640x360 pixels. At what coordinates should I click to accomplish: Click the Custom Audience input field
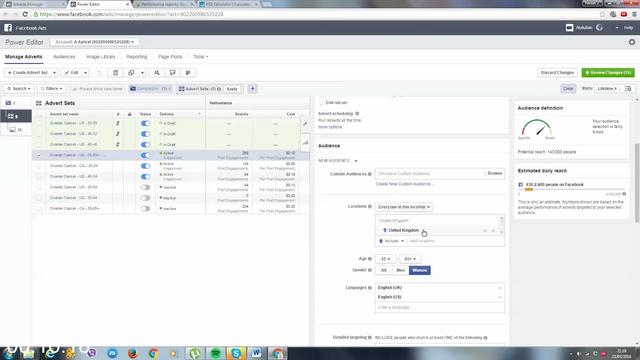point(430,173)
